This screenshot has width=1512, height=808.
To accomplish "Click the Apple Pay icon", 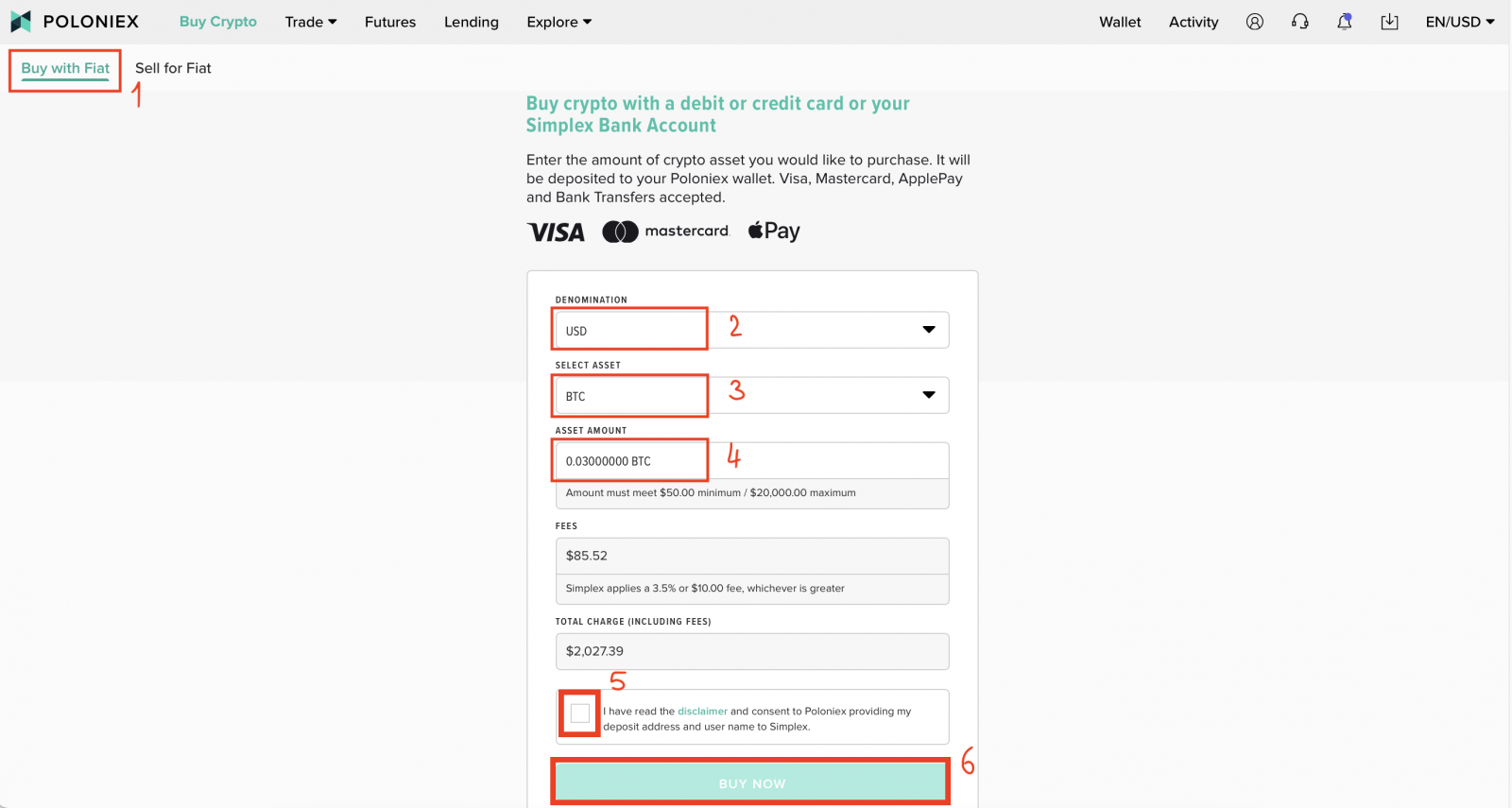I will [x=773, y=231].
